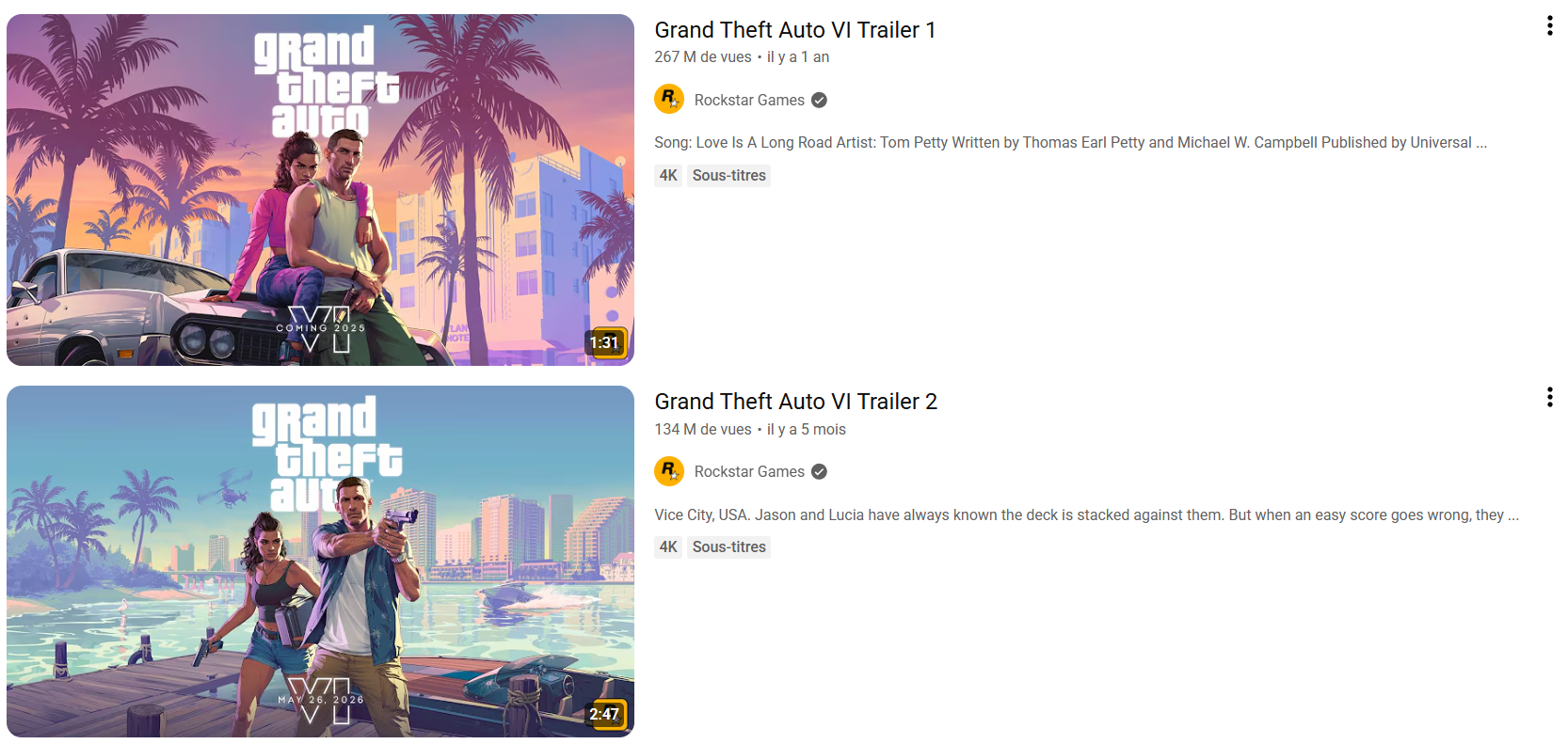
Task: Open the three-dot menu for Trailer 2
Action: [x=1549, y=397]
